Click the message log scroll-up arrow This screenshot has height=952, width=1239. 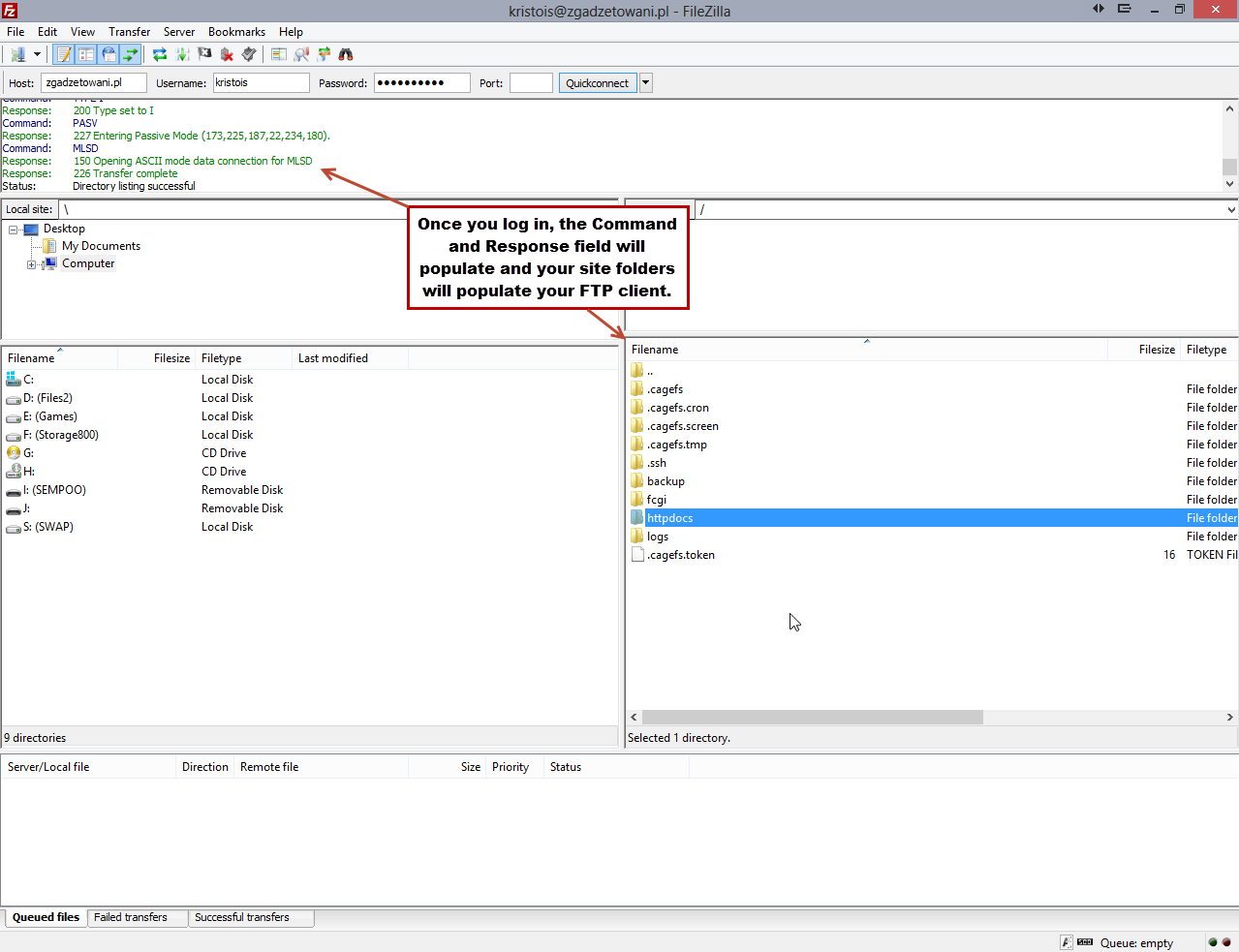(x=1230, y=107)
